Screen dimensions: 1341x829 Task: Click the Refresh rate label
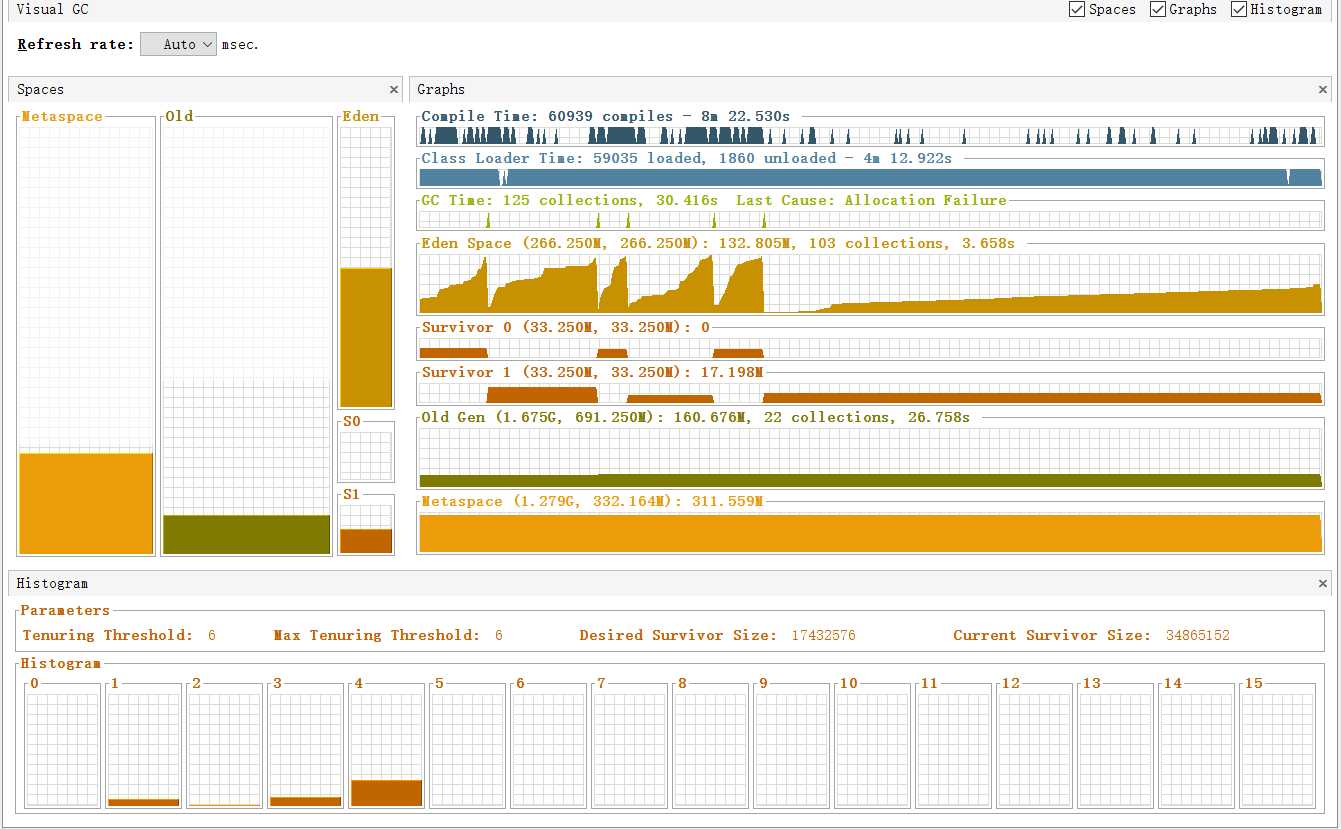pos(76,44)
